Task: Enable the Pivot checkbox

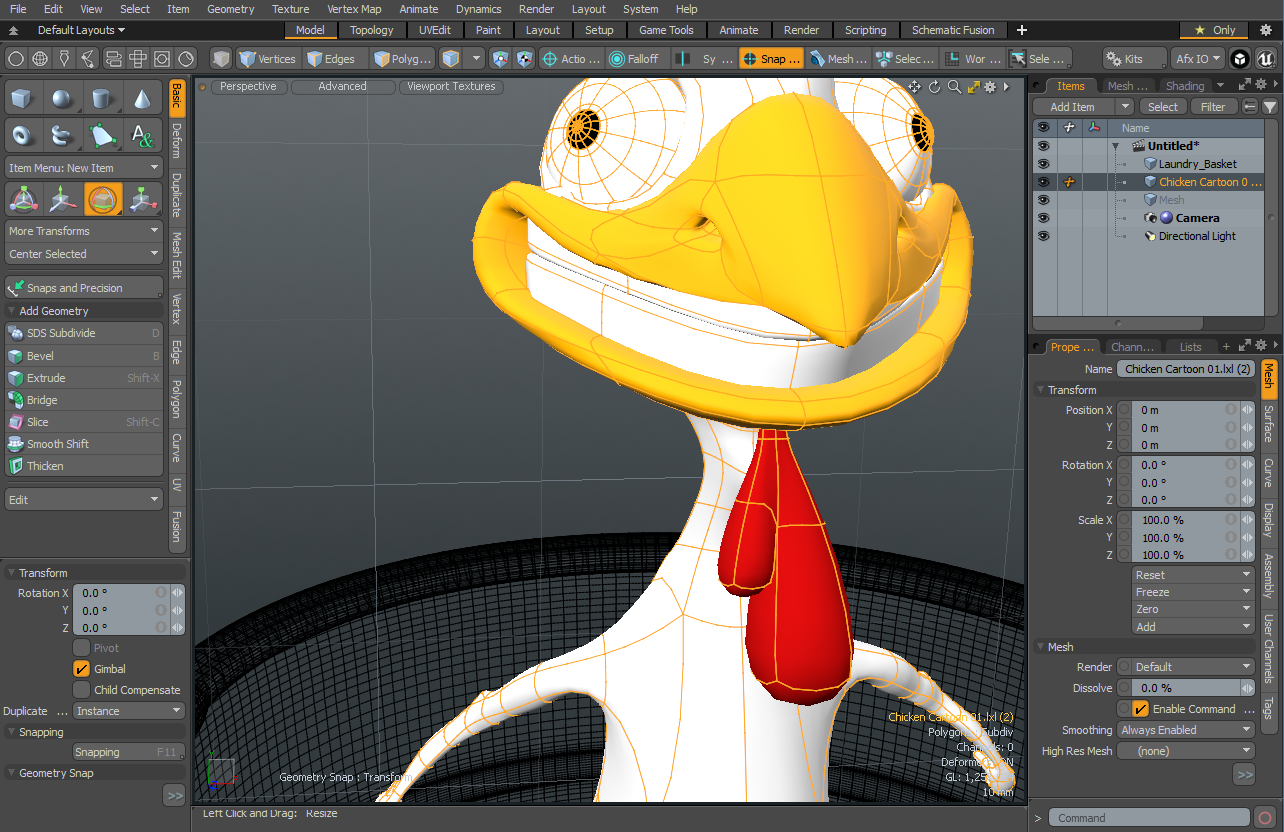Action: (82, 648)
